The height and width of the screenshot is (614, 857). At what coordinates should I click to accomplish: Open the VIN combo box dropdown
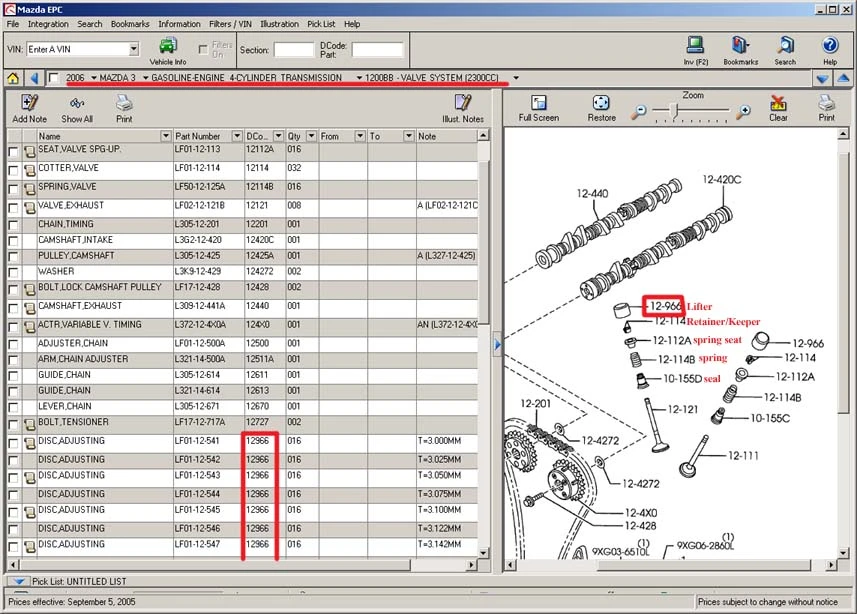point(134,49)
